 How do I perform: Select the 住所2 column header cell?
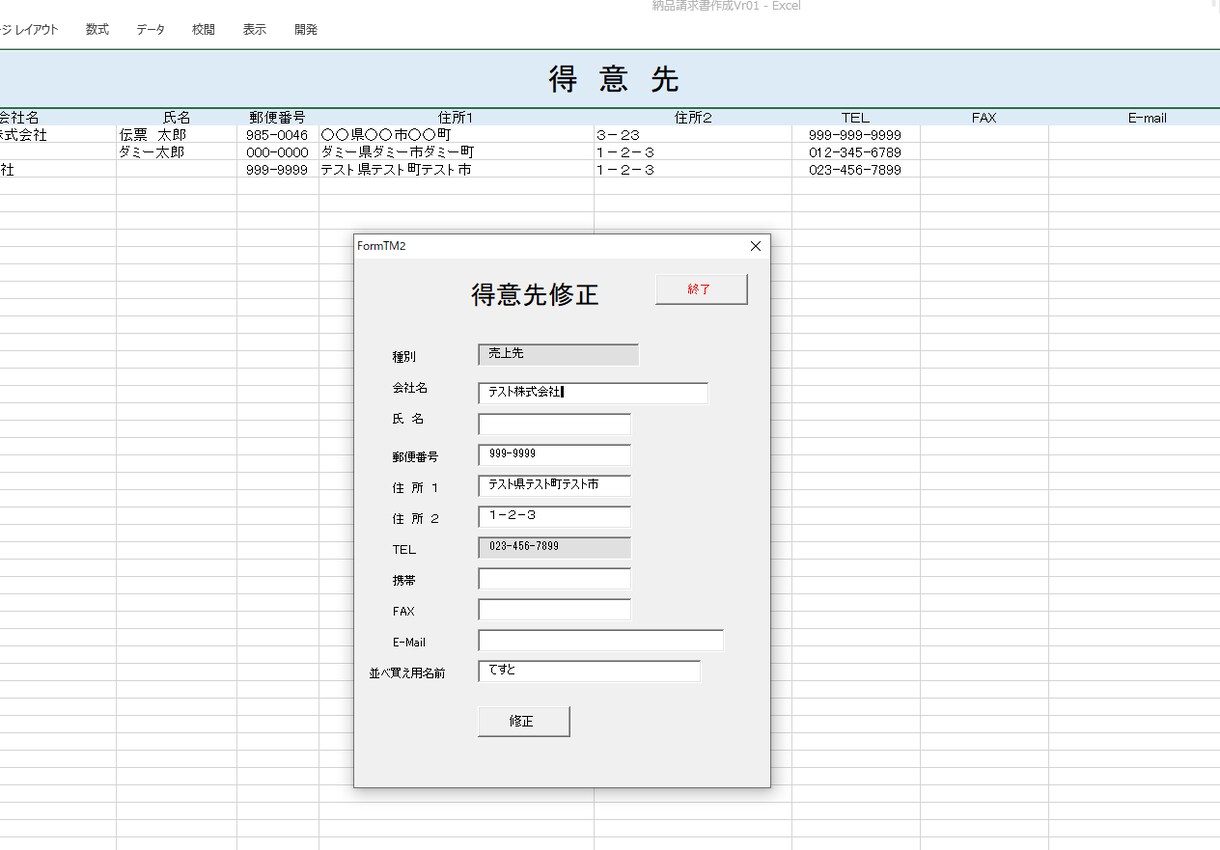point(693,117)
